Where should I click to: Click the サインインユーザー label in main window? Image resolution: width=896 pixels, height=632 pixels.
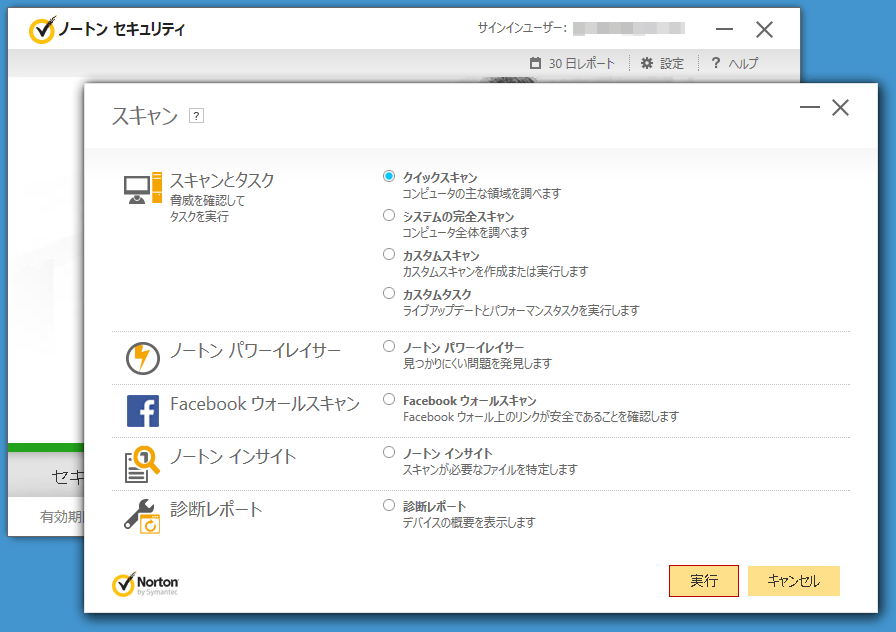tap(522, 28)
